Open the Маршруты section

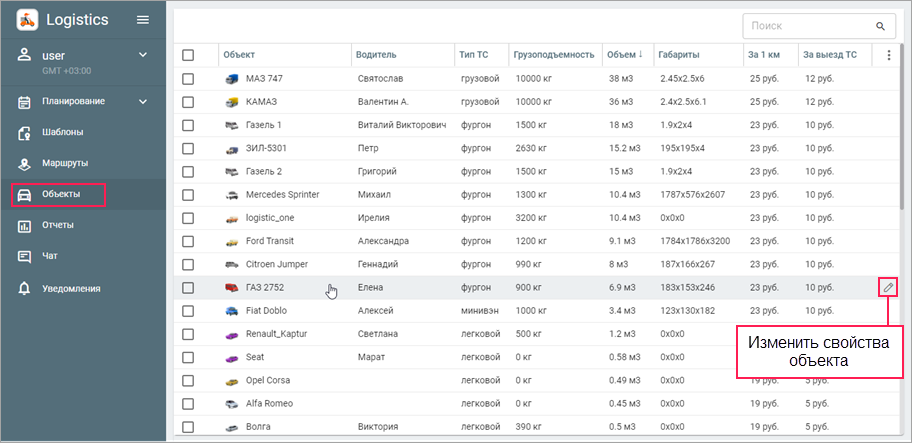pos(64,163)
